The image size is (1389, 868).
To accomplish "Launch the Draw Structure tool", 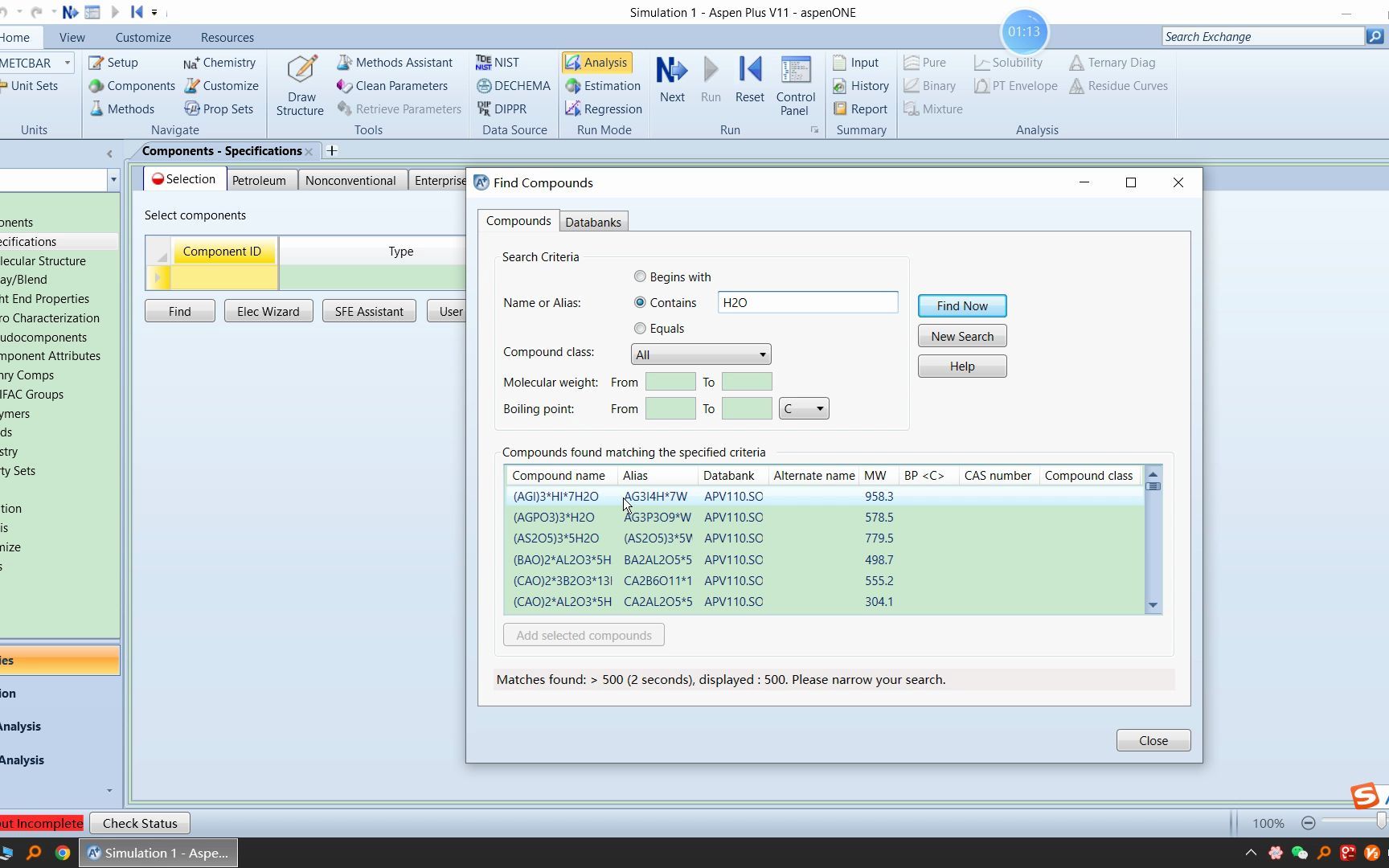I will (x=301, y=85).
